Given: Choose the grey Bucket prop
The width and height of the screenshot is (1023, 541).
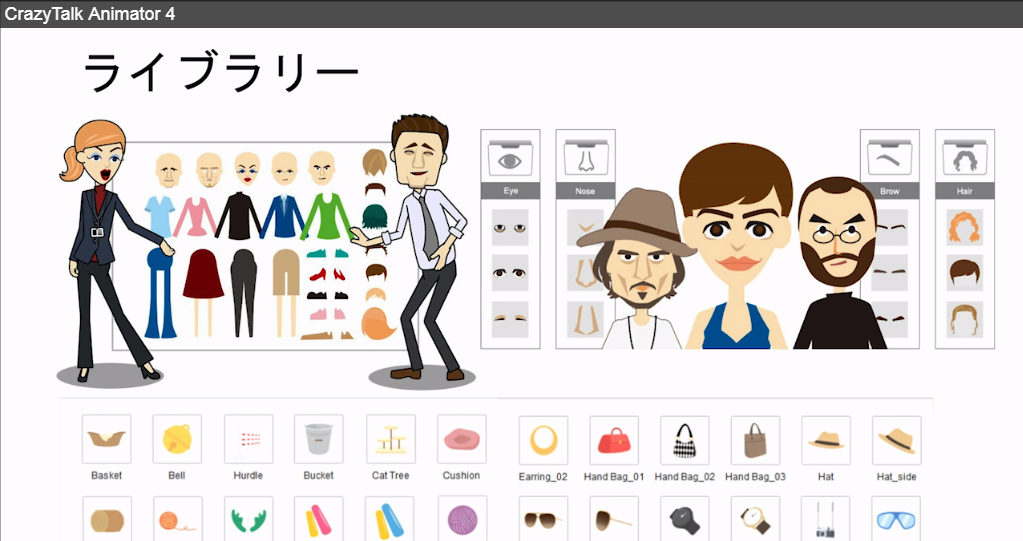Looking at the screenshot, I should coord(318,439).
